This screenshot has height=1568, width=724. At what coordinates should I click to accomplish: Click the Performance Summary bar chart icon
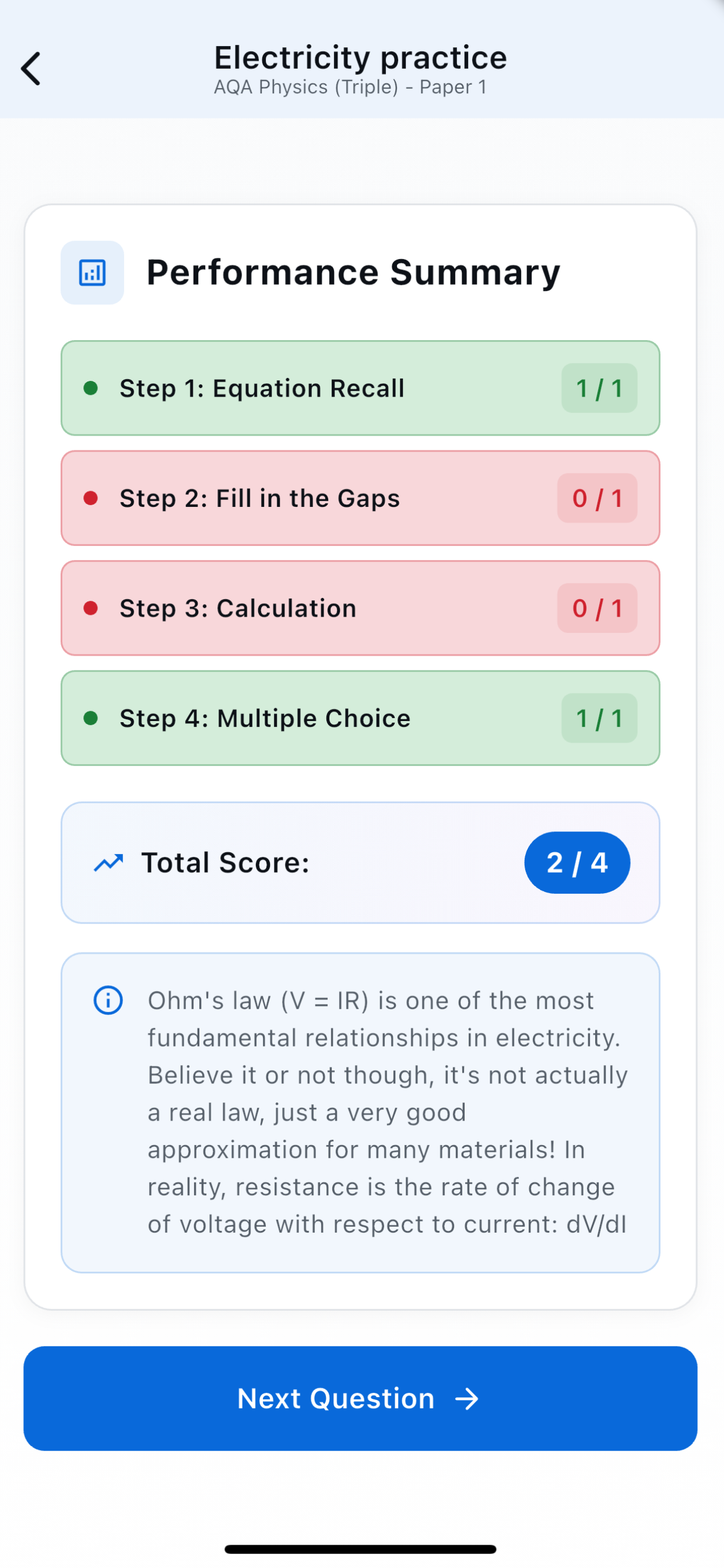pos(92,272)
